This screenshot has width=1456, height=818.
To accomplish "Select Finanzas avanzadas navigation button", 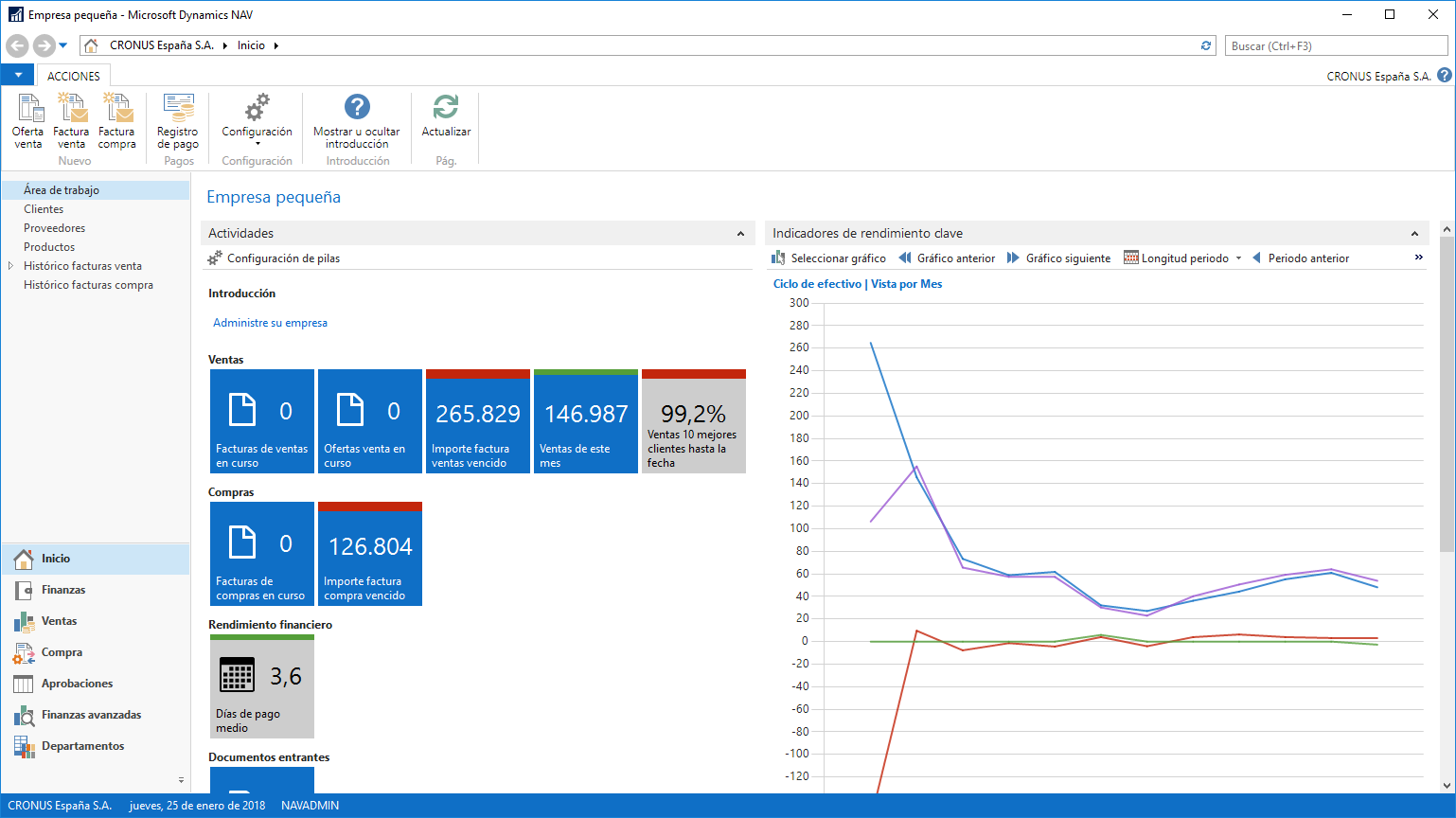I will point(96,715).
